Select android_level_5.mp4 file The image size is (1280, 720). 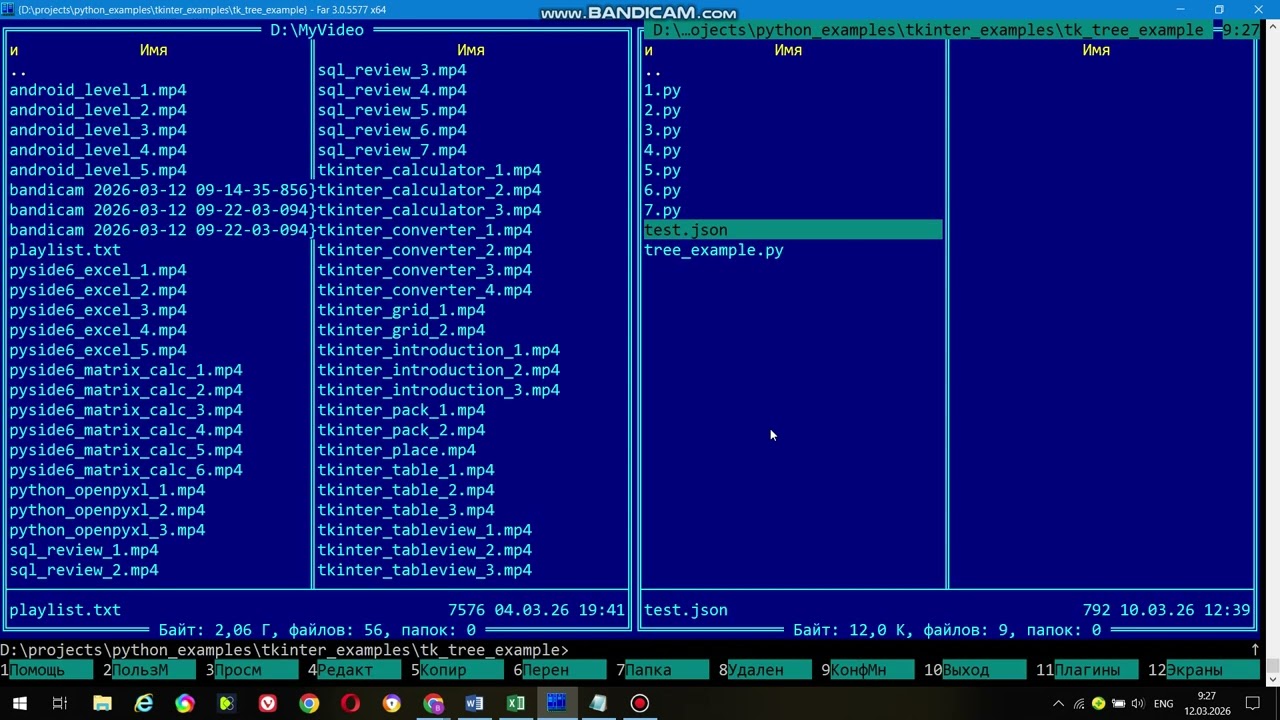[x=98, y=170]
